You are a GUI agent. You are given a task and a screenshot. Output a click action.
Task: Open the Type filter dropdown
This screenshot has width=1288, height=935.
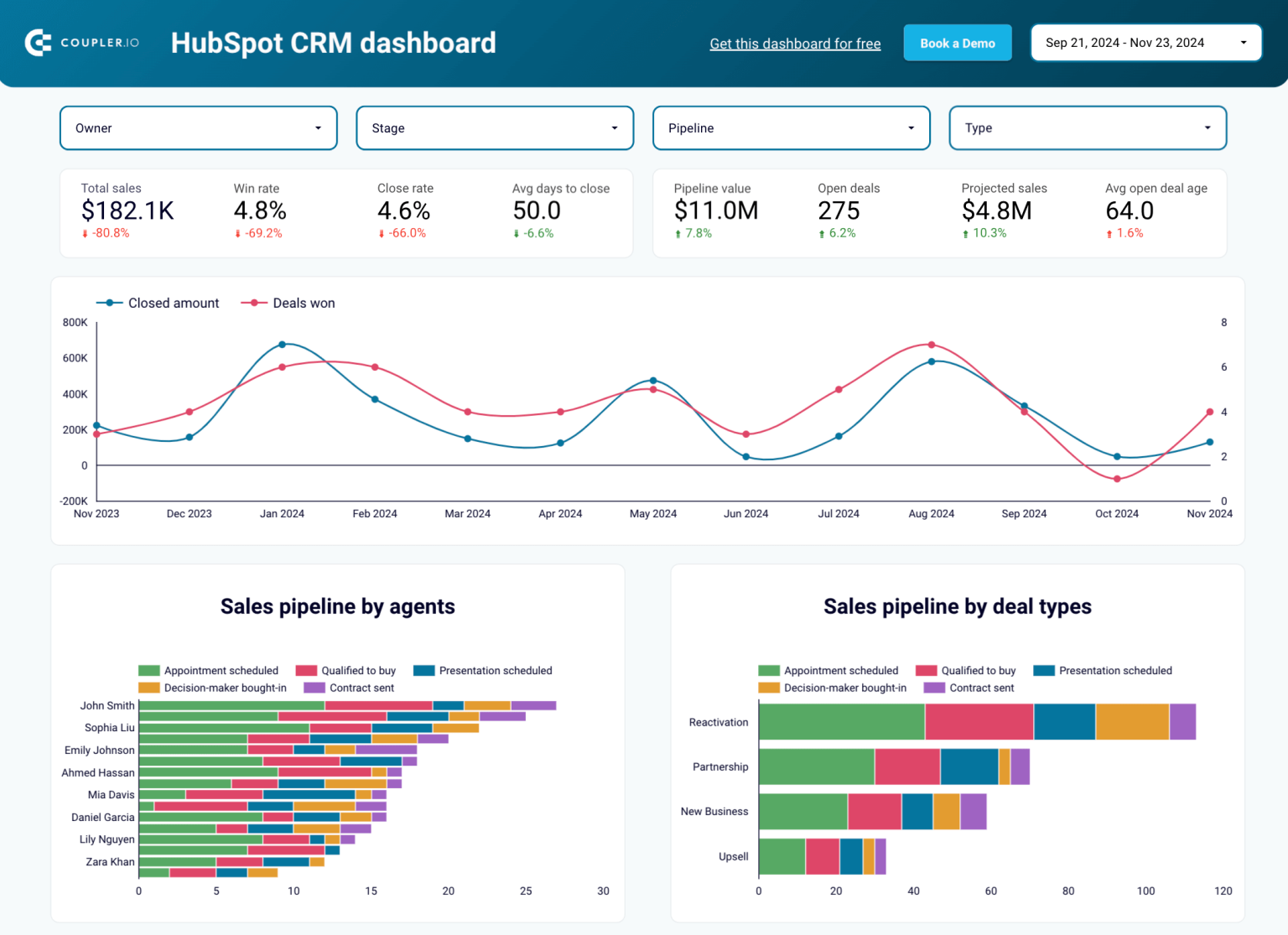click(1087, 127)
